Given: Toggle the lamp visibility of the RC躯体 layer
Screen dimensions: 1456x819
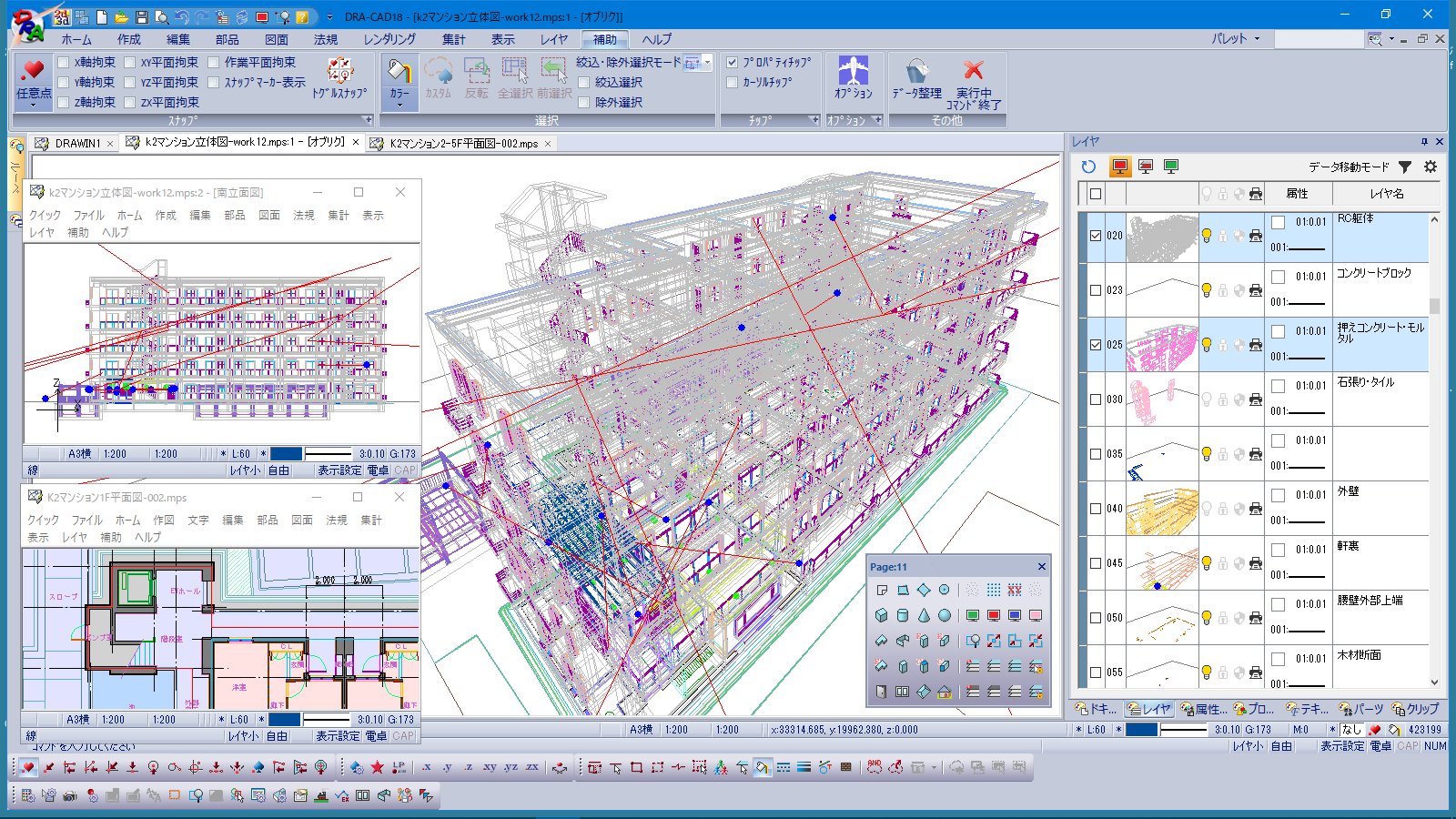Looking at the screenshot, I should tap(1208, 235).
